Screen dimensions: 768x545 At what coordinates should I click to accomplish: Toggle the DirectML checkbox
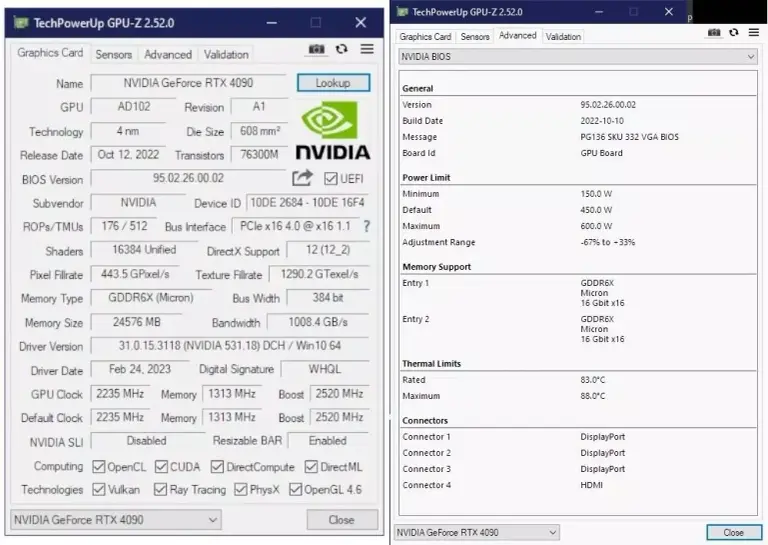pyautogui.click(x=311, y=467)
